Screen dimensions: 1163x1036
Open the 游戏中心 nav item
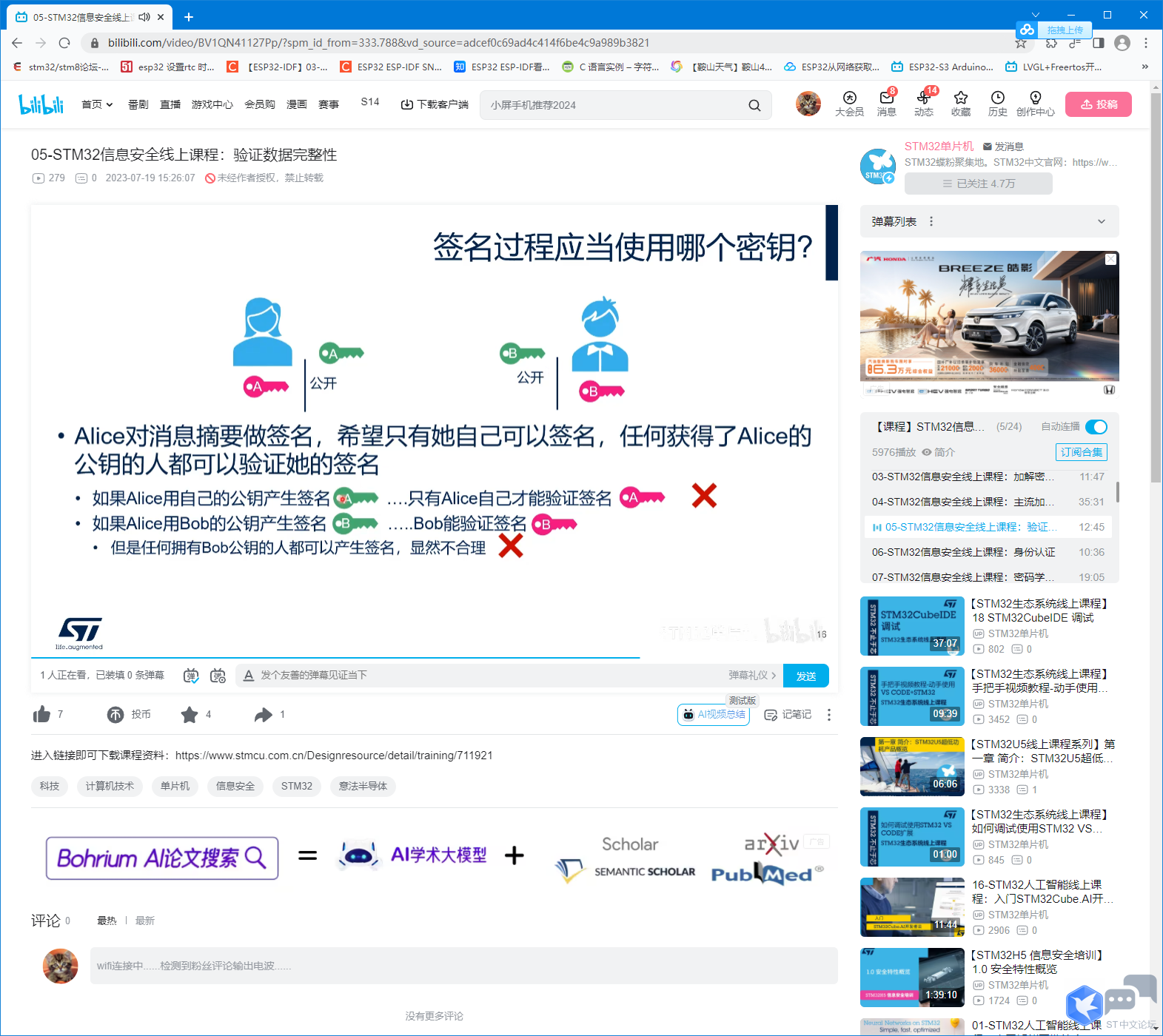[x=212, y=104]
